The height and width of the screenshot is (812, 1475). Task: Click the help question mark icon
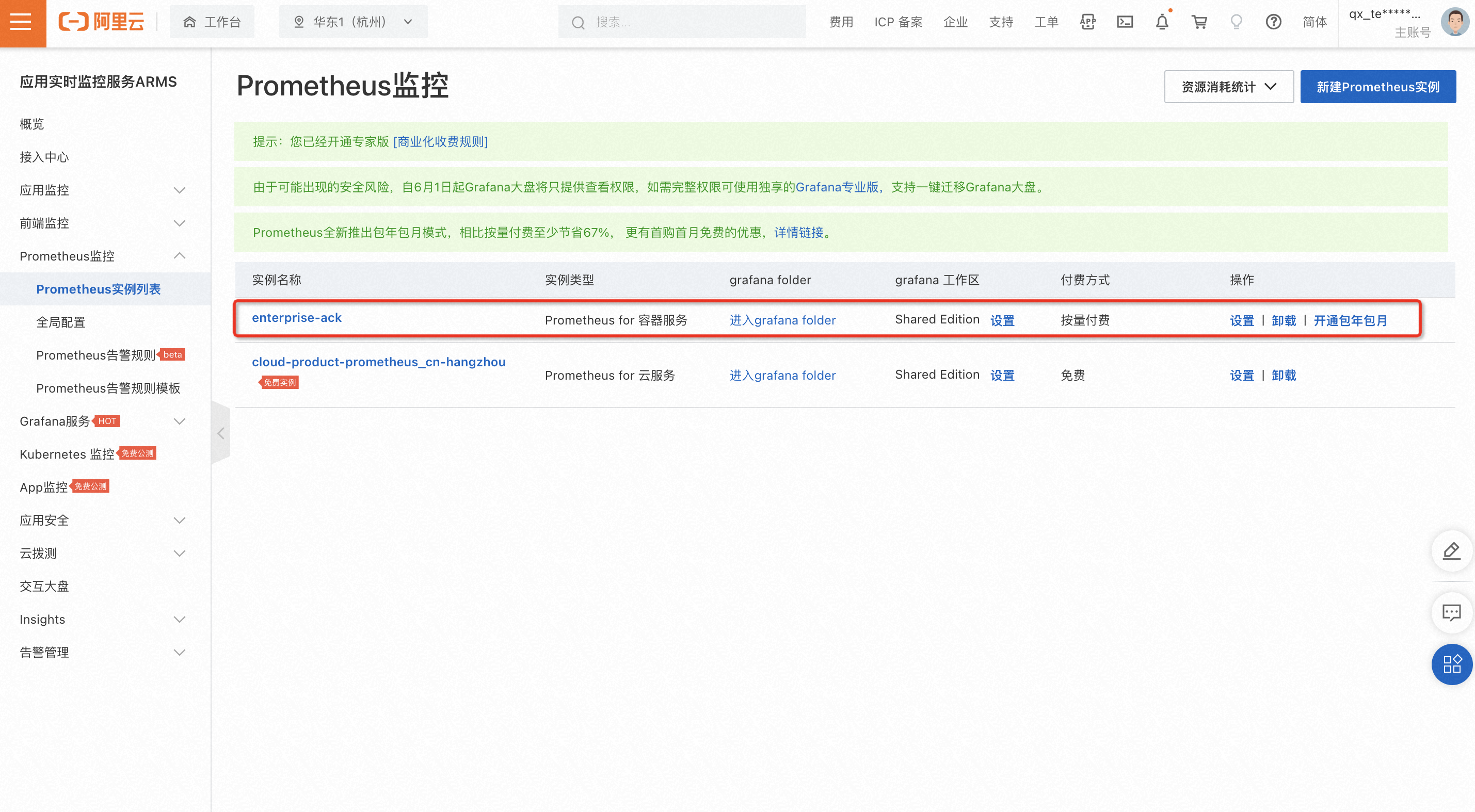pos(1273,22)
